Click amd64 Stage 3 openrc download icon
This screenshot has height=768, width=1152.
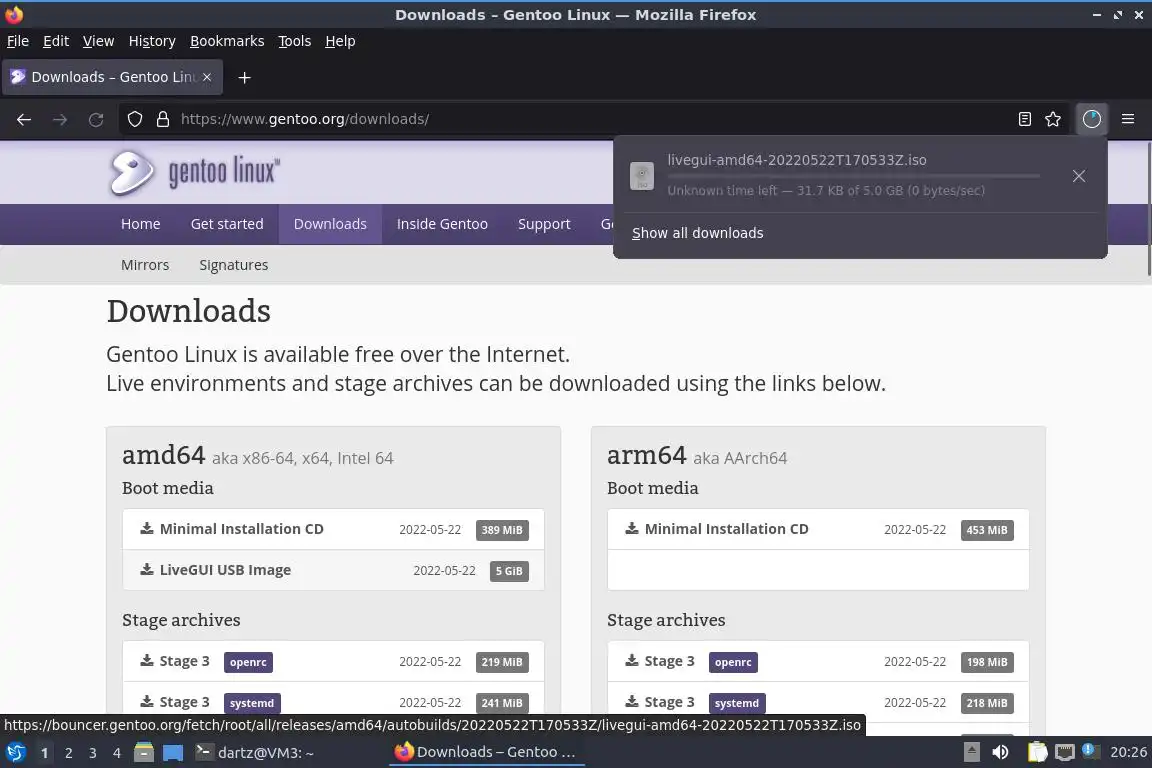tap(147, 661)
